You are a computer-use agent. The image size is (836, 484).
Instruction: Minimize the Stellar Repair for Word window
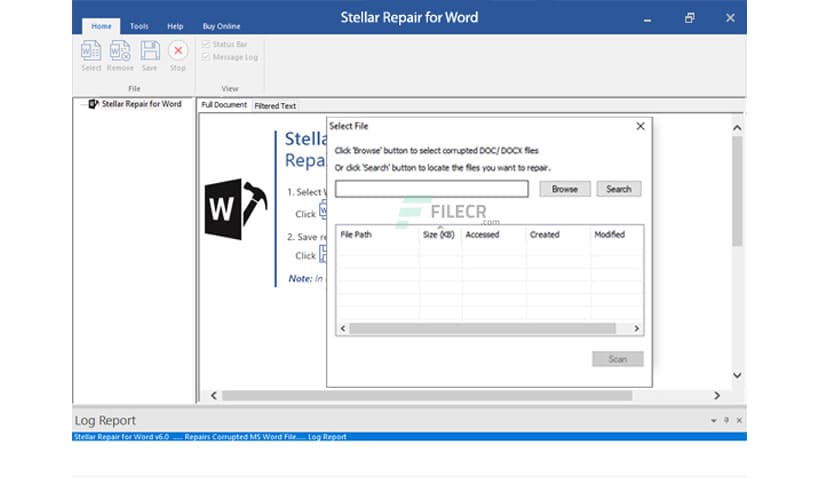click(647, 19)
